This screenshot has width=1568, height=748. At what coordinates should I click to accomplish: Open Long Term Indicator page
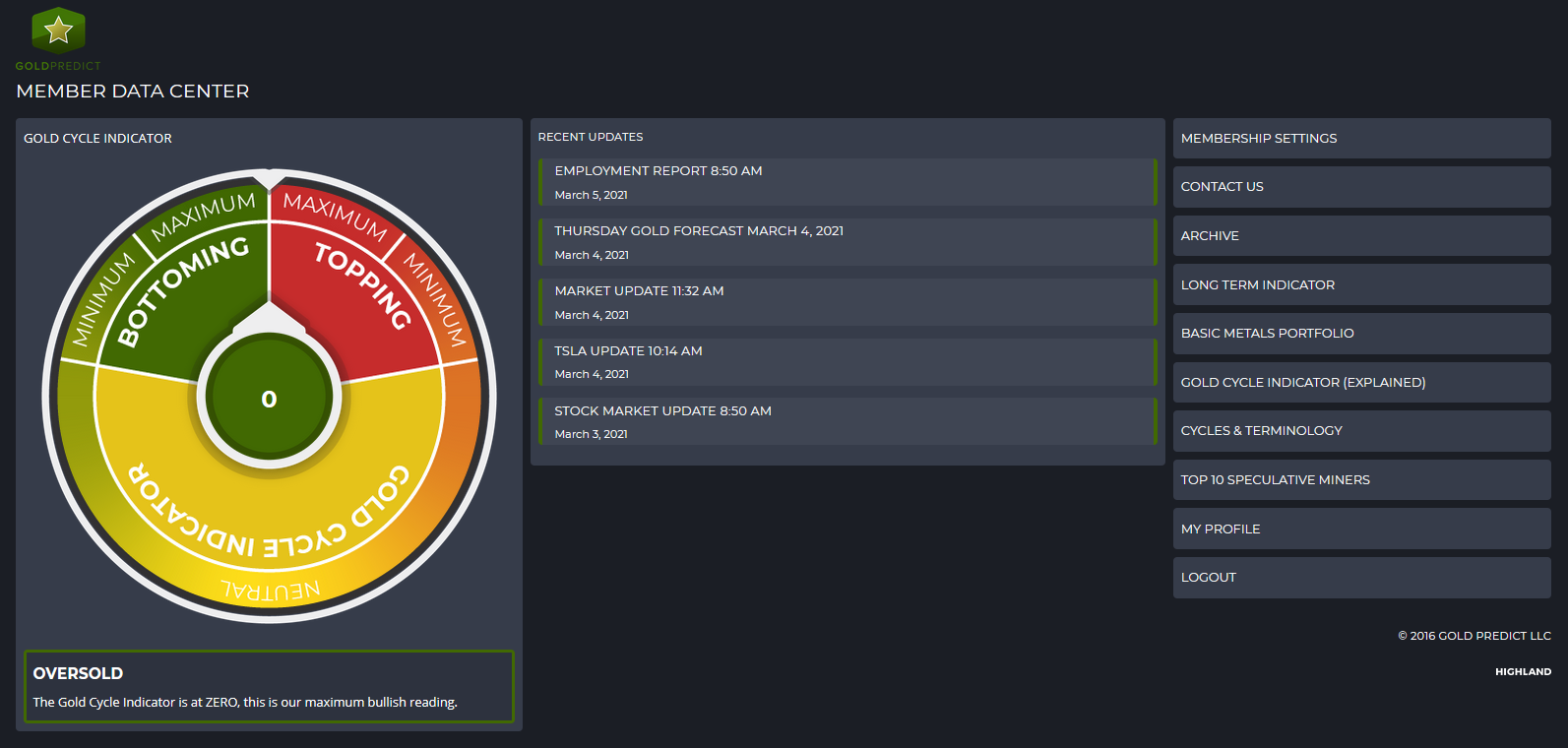[1257, 285]
